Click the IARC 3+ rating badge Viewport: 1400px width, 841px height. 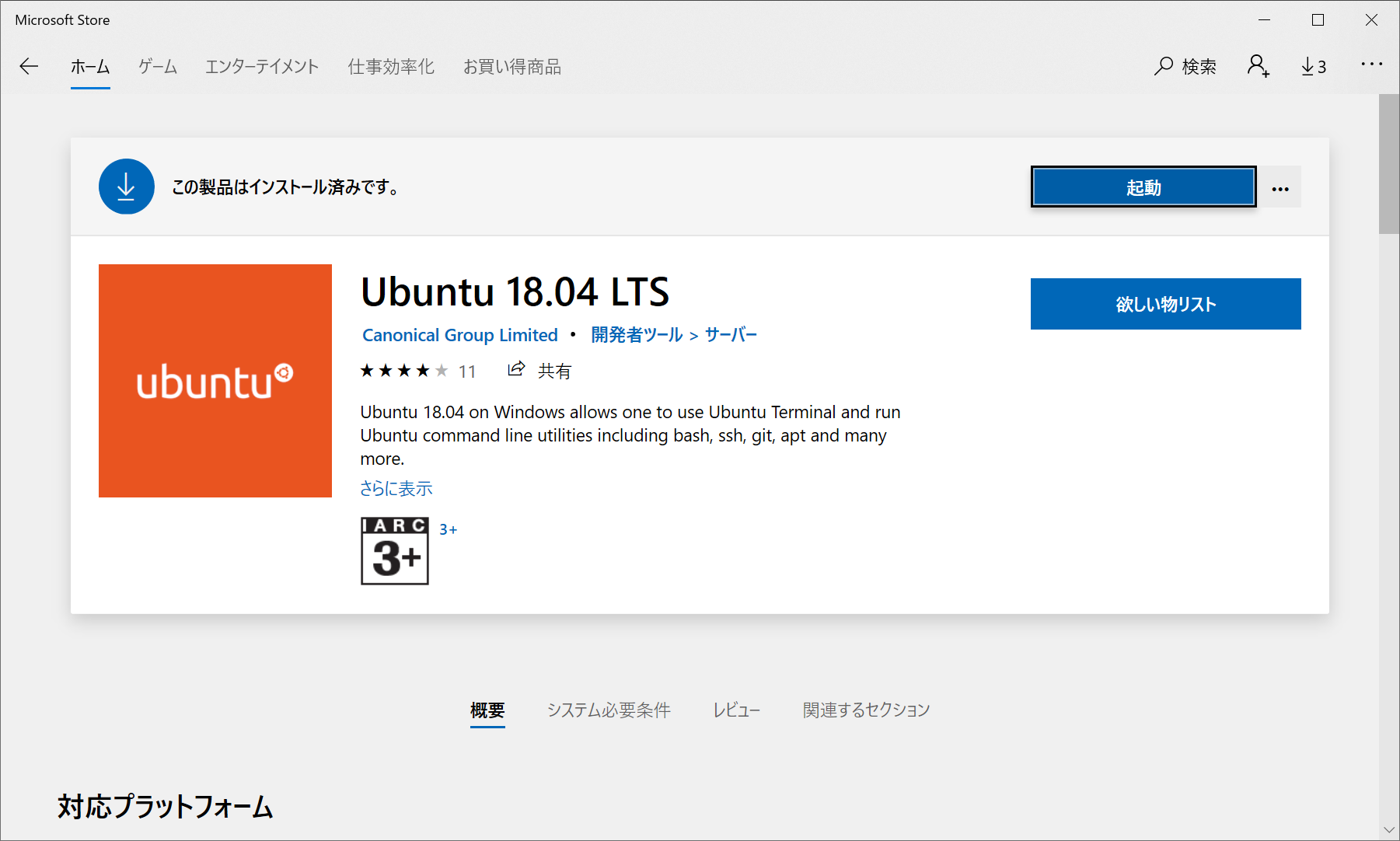pos(395,551)
